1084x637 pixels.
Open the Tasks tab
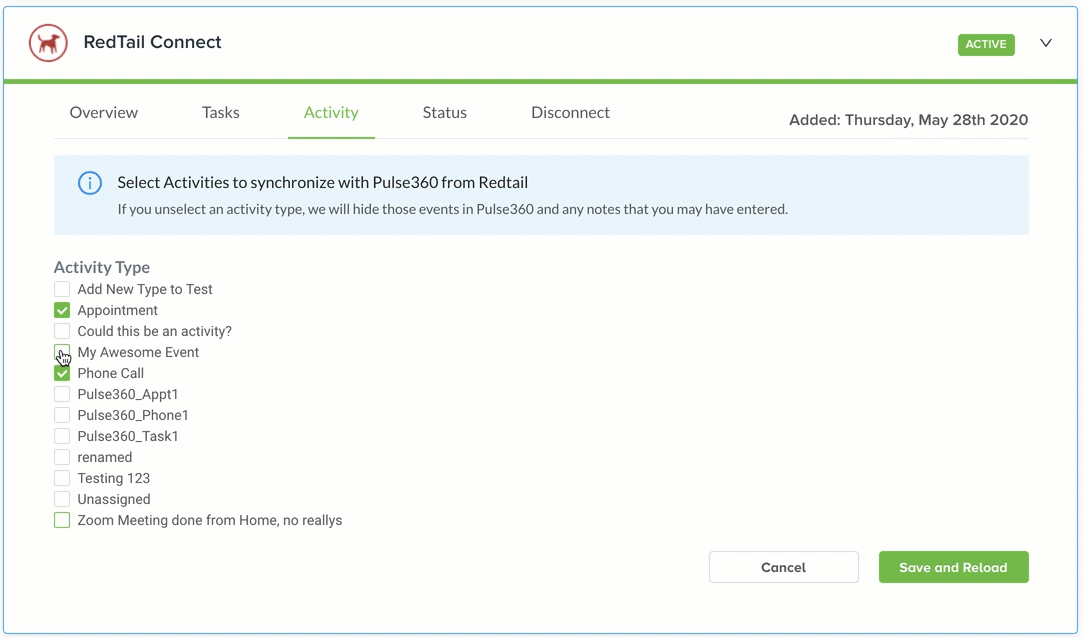click(221, 113)
